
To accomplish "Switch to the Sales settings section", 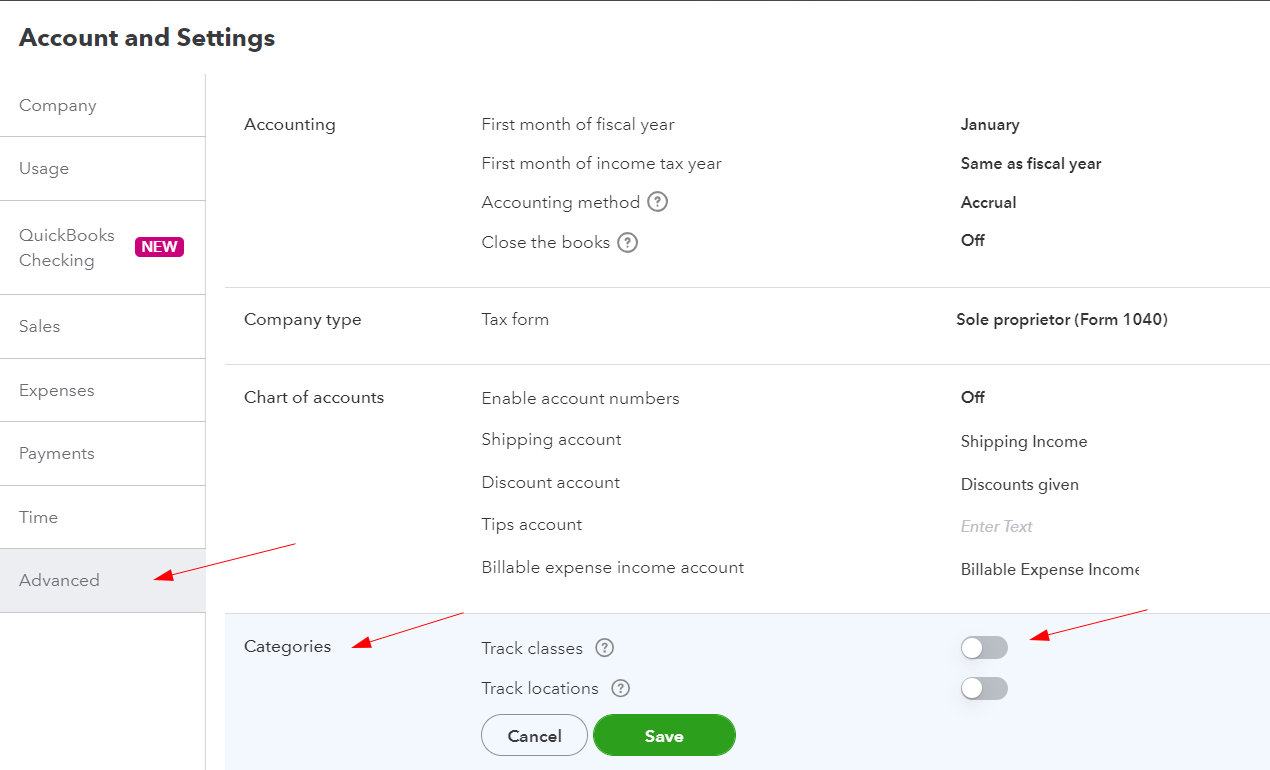I will [x=39, y=326].
